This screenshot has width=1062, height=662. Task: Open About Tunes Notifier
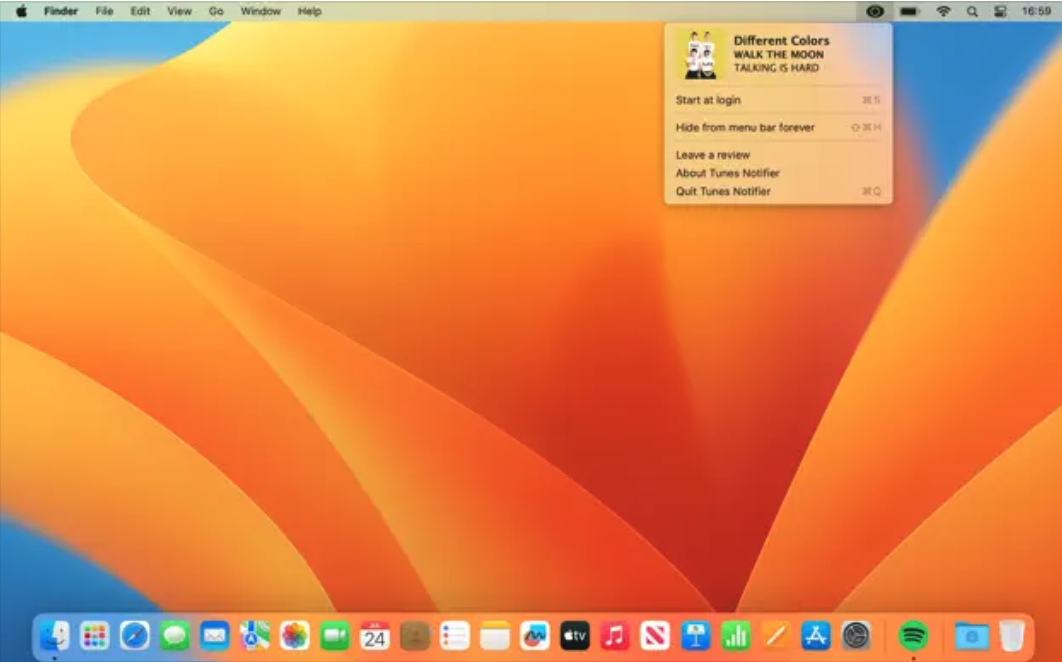click(x=727, y=173)
